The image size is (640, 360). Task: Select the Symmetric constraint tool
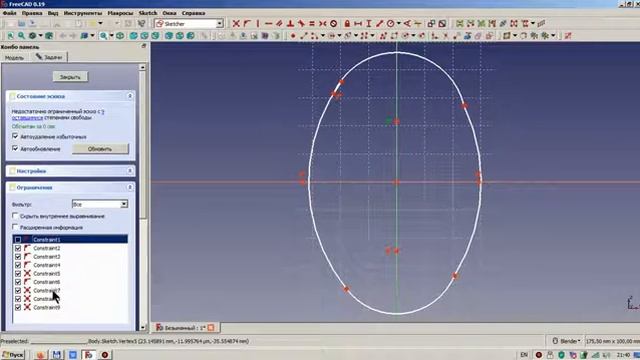pos(323,24)
